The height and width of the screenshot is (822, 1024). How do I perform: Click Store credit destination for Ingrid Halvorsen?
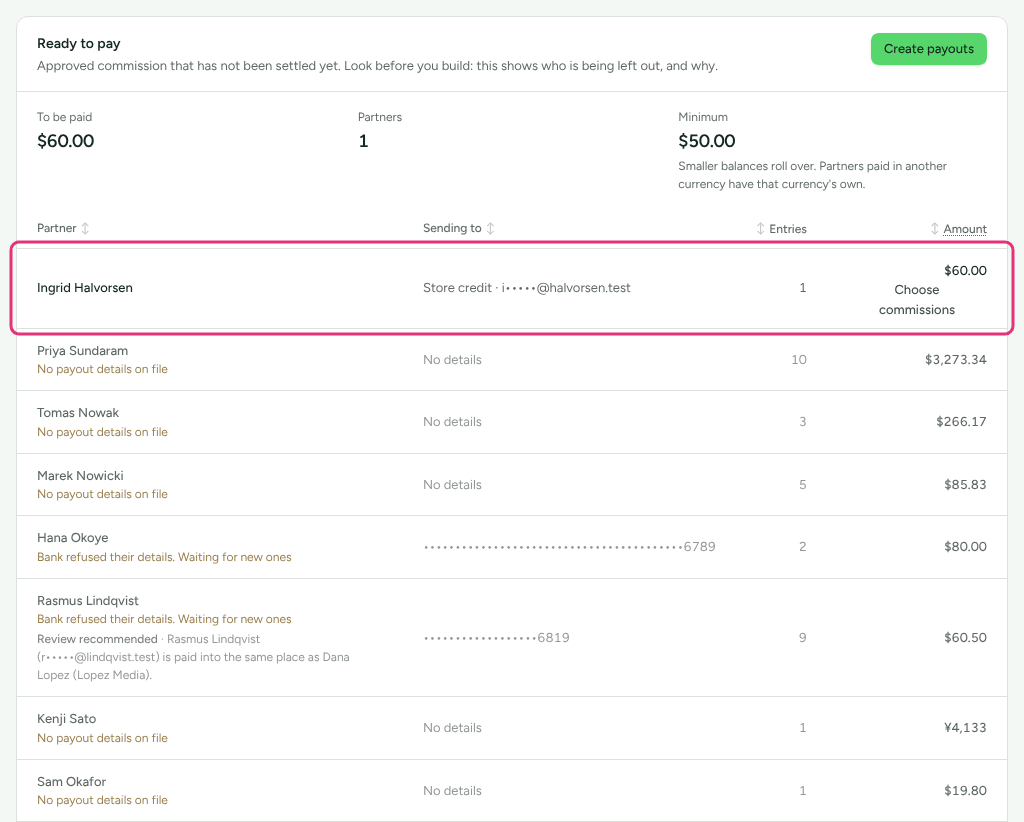(526, 288)
